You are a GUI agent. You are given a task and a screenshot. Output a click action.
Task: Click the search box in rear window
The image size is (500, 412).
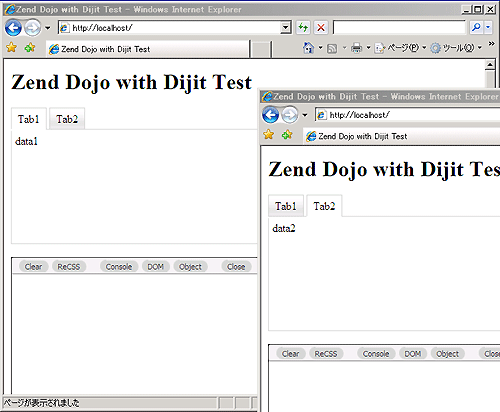coord(399,28)
